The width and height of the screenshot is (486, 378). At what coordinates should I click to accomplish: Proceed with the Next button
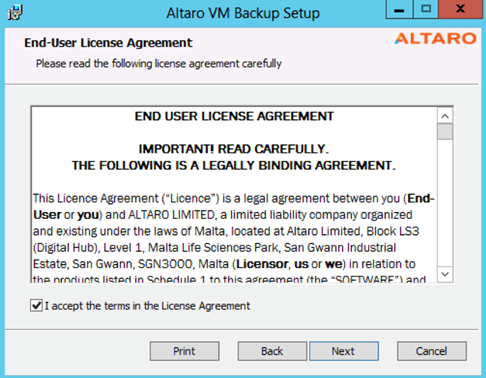click(344, 351)
